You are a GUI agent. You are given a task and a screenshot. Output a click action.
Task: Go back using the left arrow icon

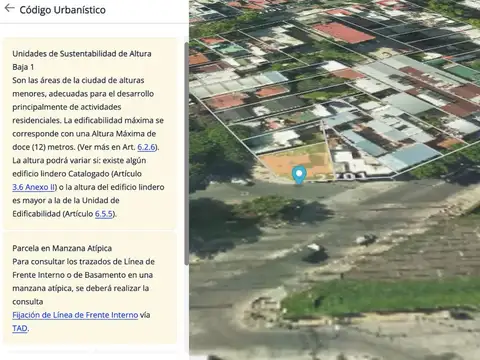[9, 8]
